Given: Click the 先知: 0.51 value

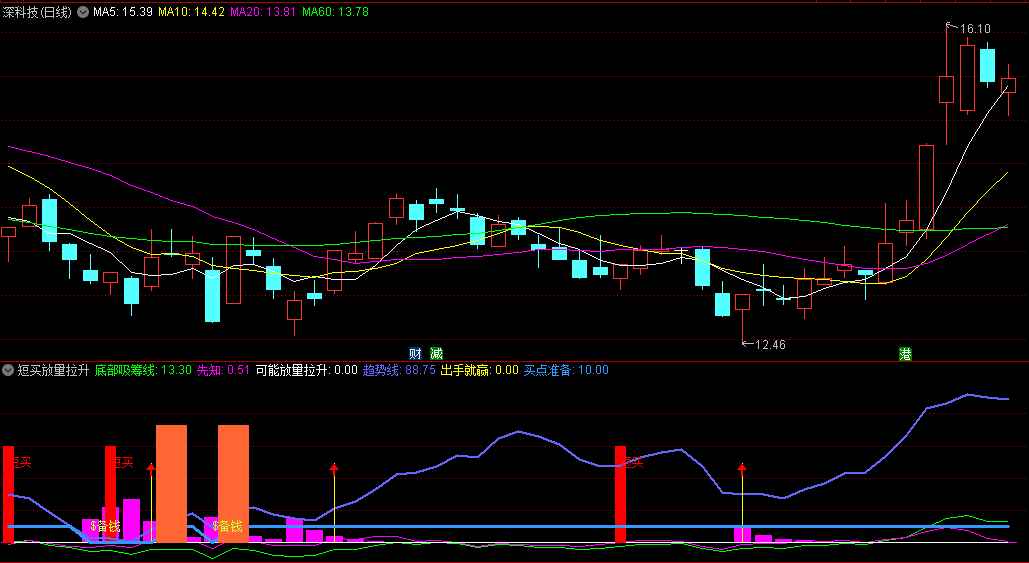Looking at the screenshot, I should pyautogui.click(x=224, y=370).
